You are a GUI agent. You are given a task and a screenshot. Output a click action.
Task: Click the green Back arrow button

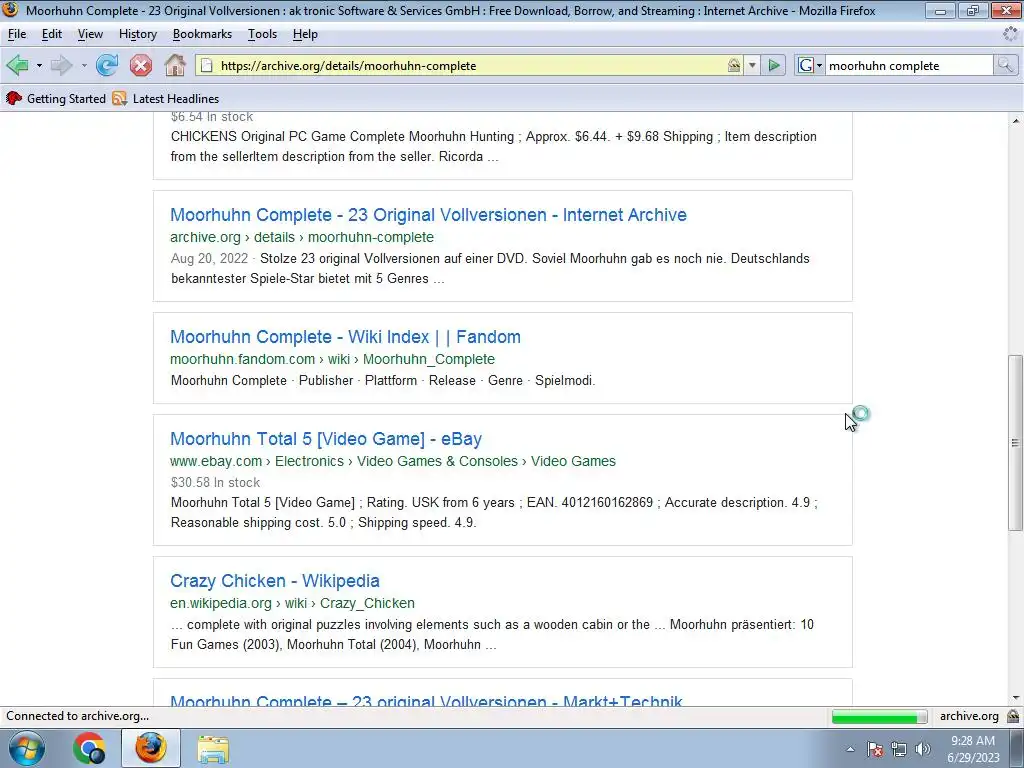click(18, 65)
